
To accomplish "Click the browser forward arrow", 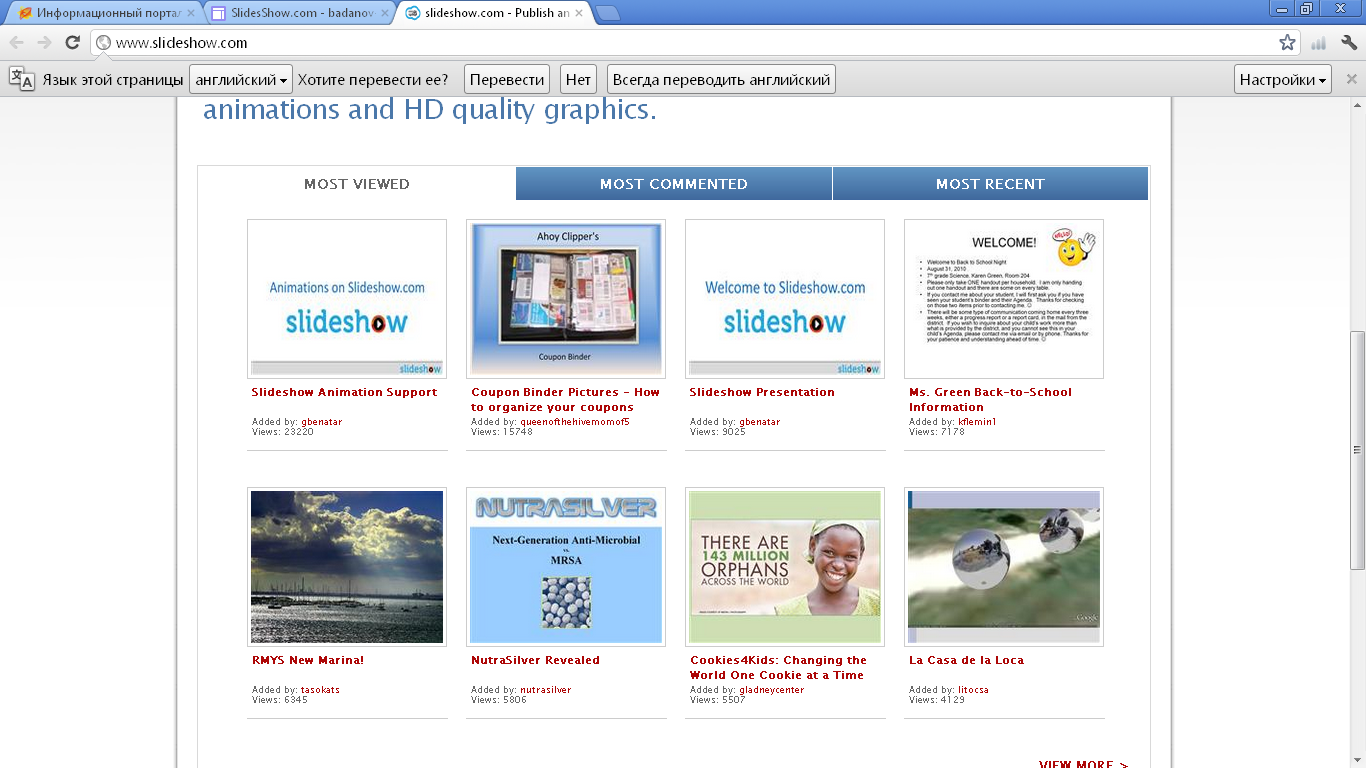I will coord(45,42).
